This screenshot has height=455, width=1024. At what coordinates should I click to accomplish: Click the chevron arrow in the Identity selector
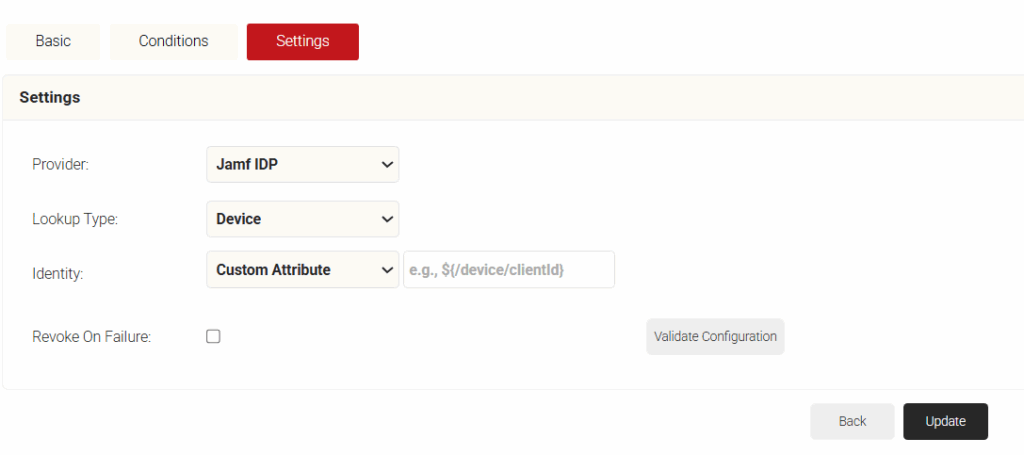(x=387, y=270)
